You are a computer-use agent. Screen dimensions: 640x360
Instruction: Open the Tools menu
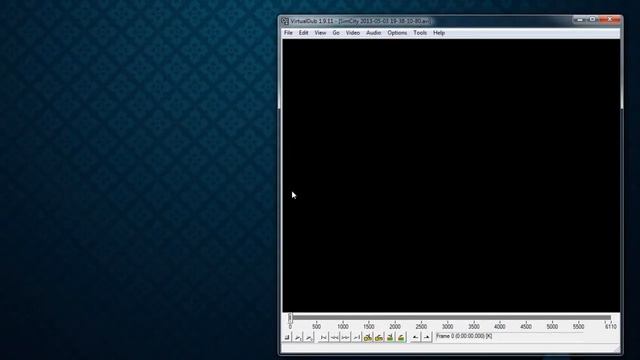coord(420,33)
